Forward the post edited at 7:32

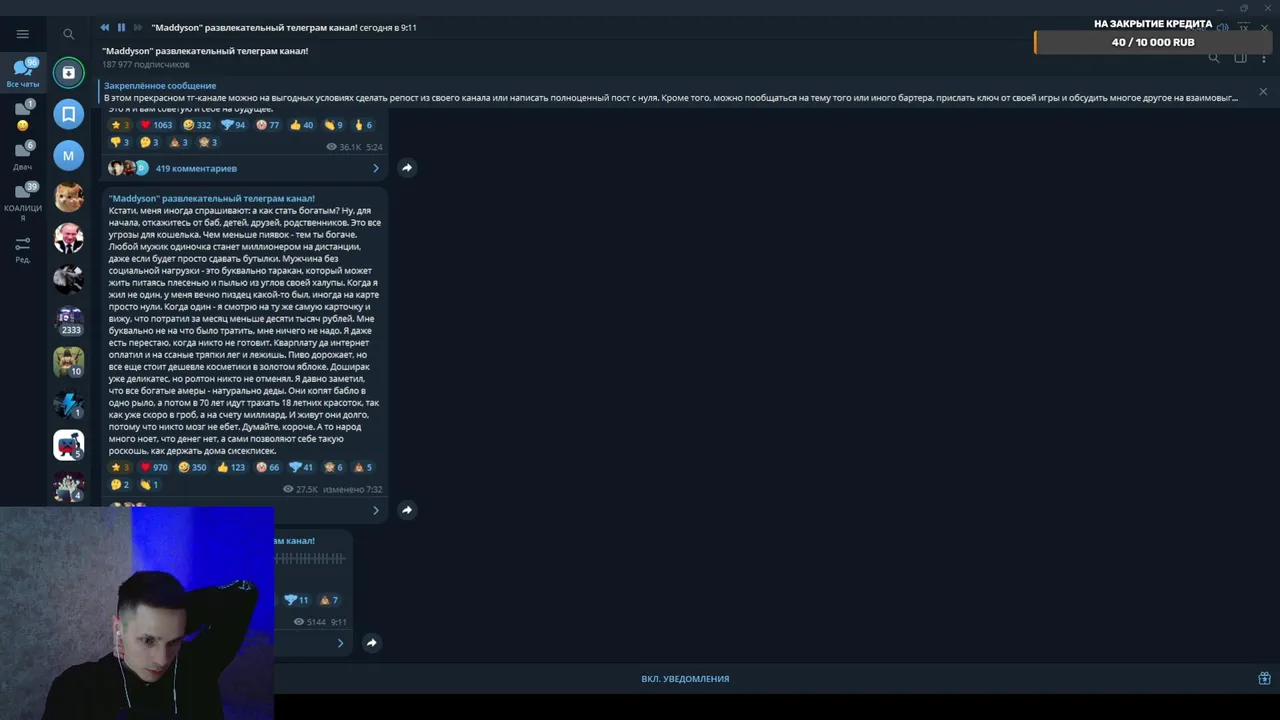click(407, 510)
